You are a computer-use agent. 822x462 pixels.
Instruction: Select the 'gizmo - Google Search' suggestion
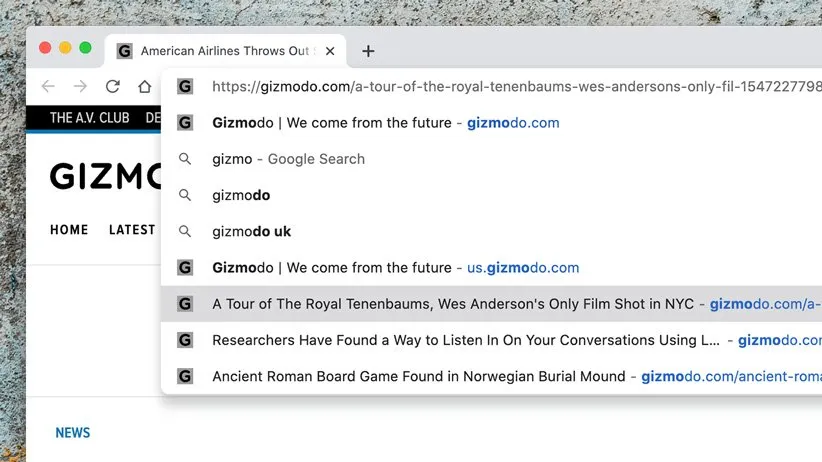coord(288,159)
